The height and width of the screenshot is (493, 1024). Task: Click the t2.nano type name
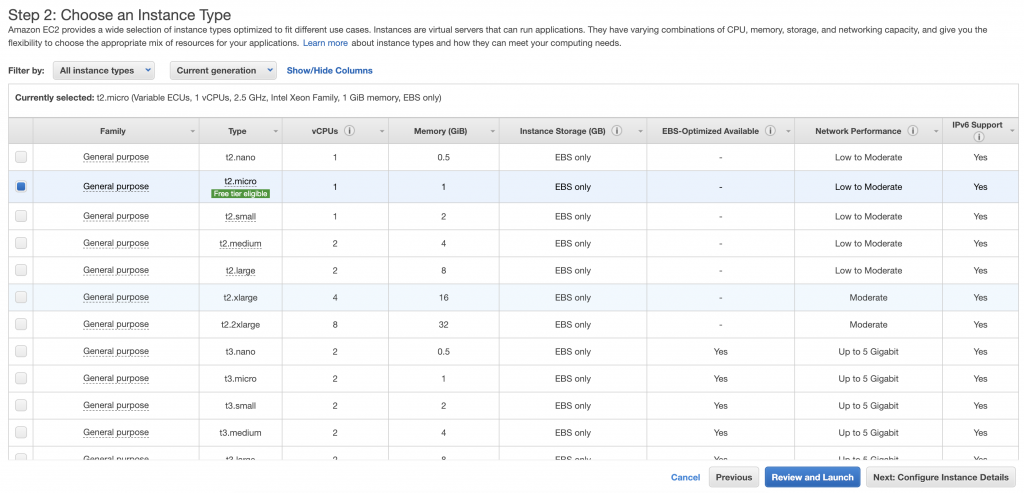(x=240, y=157)
